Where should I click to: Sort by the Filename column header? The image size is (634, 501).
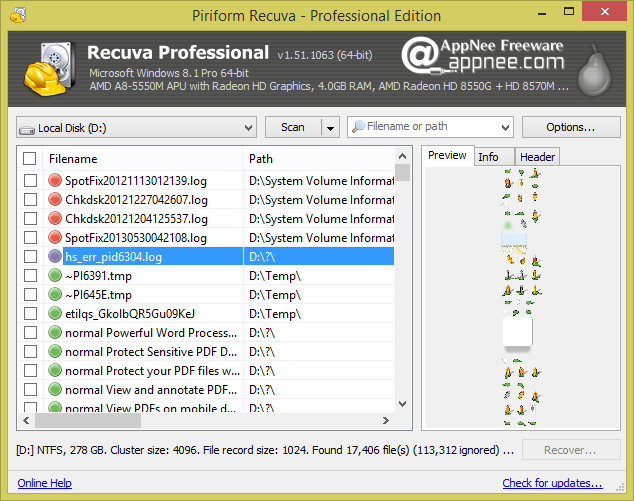pyautogui.click(x=143, y=159)
